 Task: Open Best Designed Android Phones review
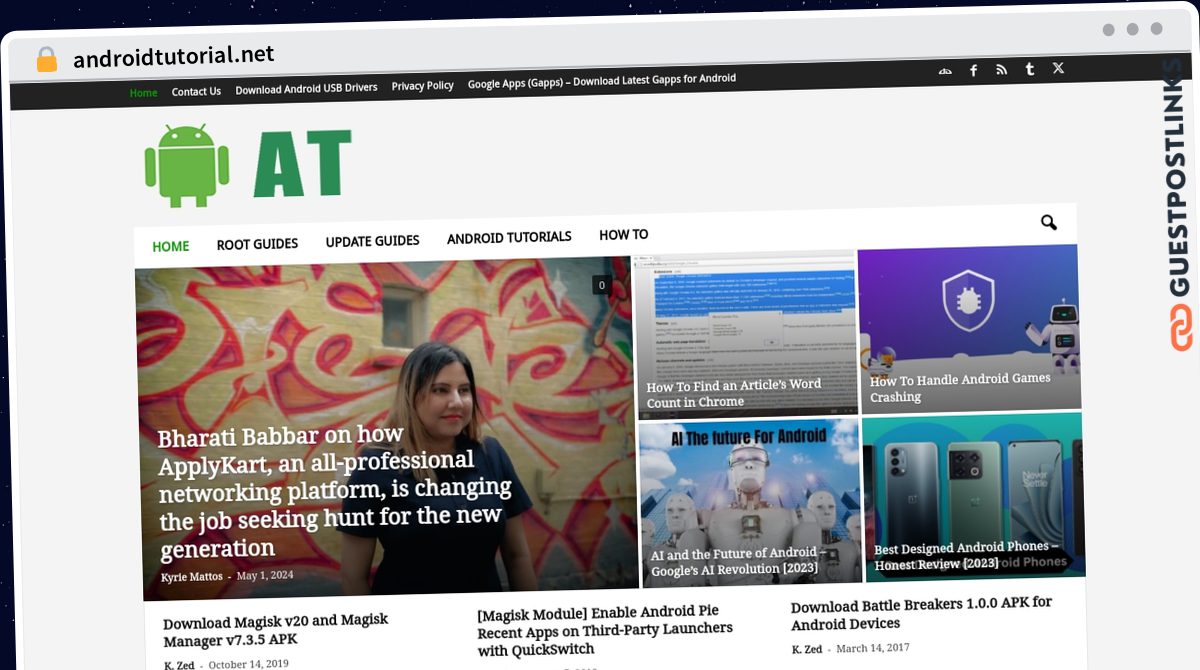(967, 556)
